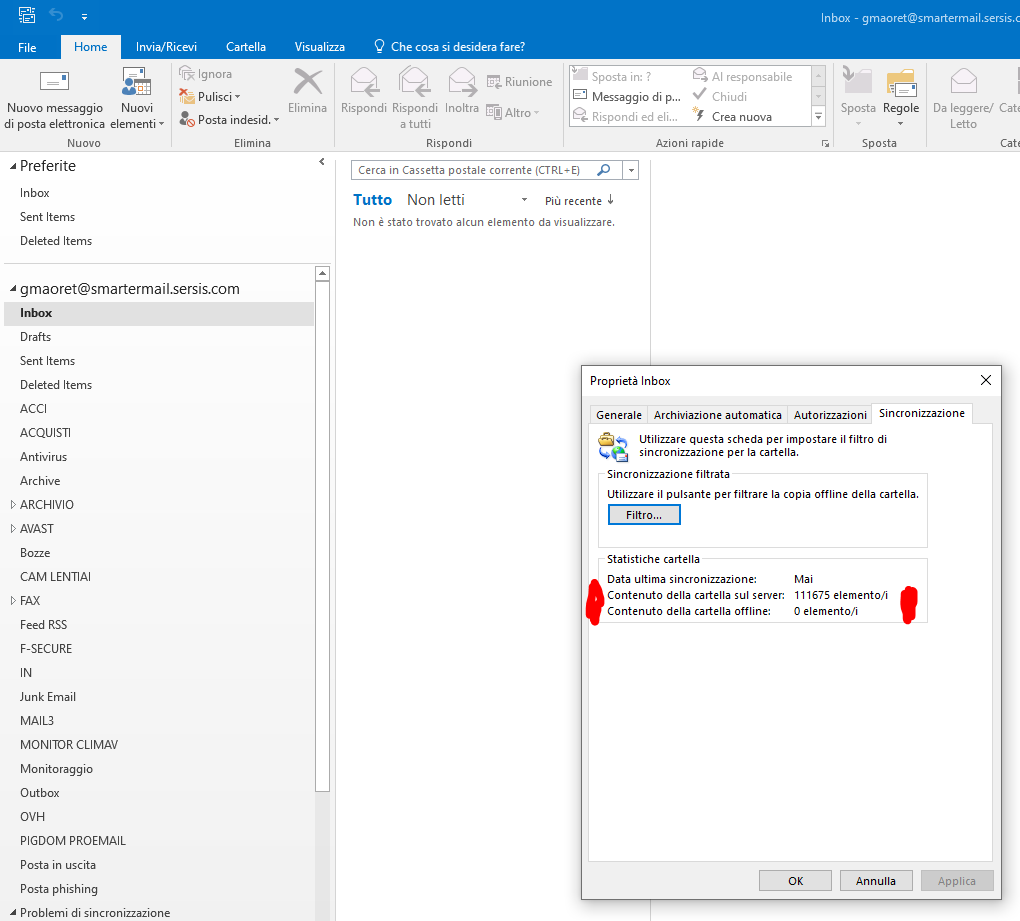Expand the ARCHIVIO folder tree
This screenshot has width=1020, height=921.
pos(12,505)
